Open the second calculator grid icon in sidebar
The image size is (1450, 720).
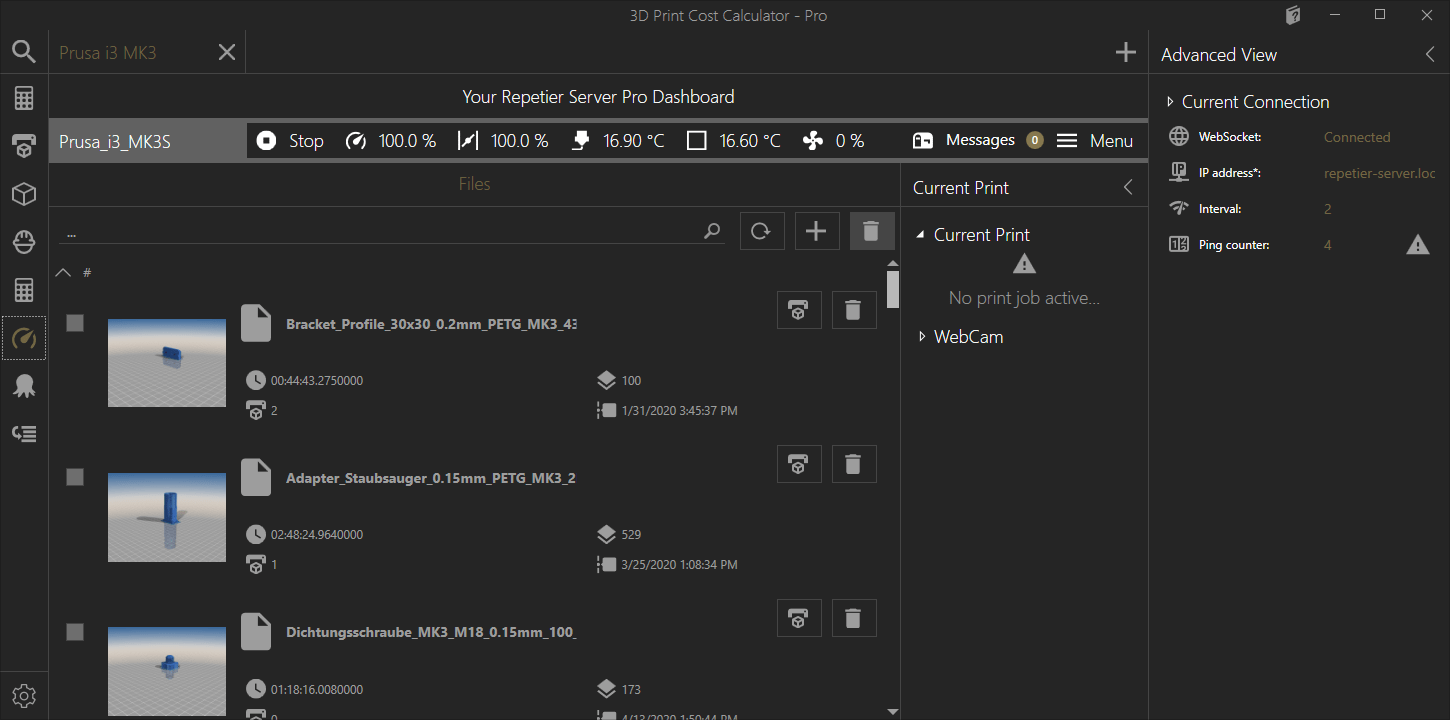(24, 290)
